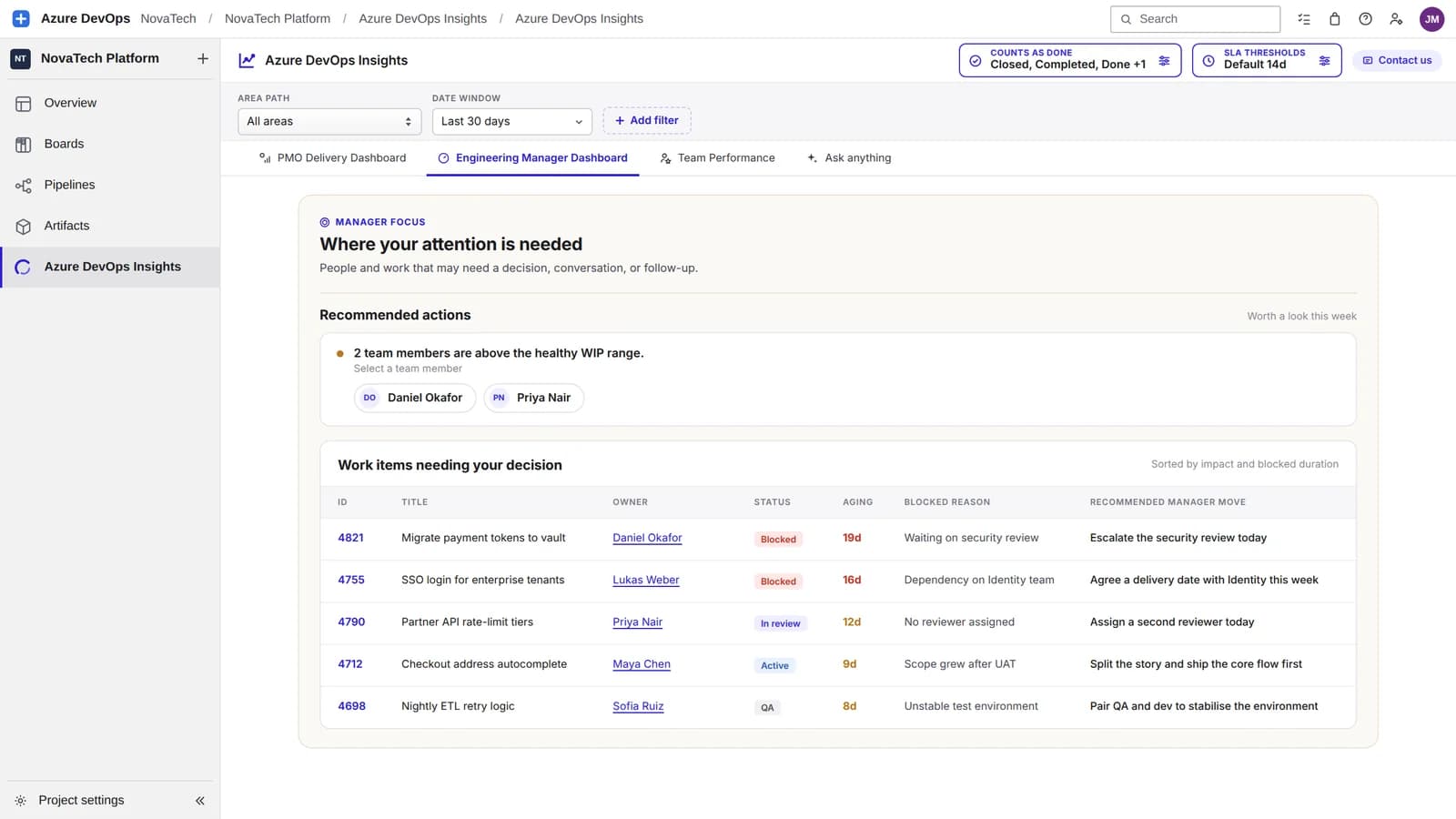Viewport: 1456px width, 819px height.
Task: Click 'Escalate the security review today' text
Action: 1178,538
